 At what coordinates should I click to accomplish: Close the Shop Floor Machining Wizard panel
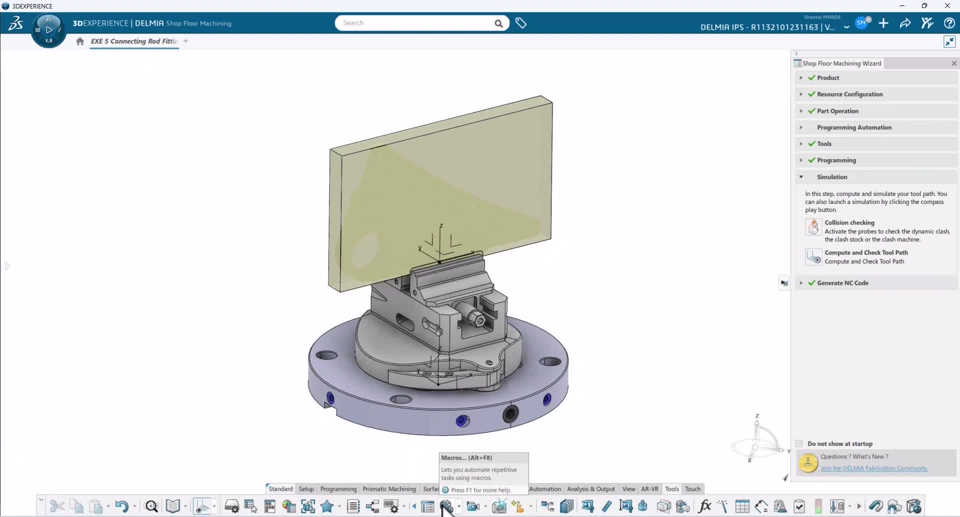tap(953, 63)
